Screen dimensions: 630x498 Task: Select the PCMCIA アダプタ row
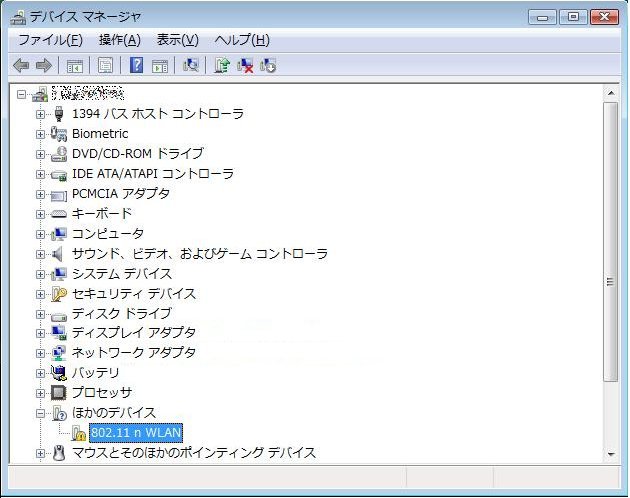coord(121,194)
